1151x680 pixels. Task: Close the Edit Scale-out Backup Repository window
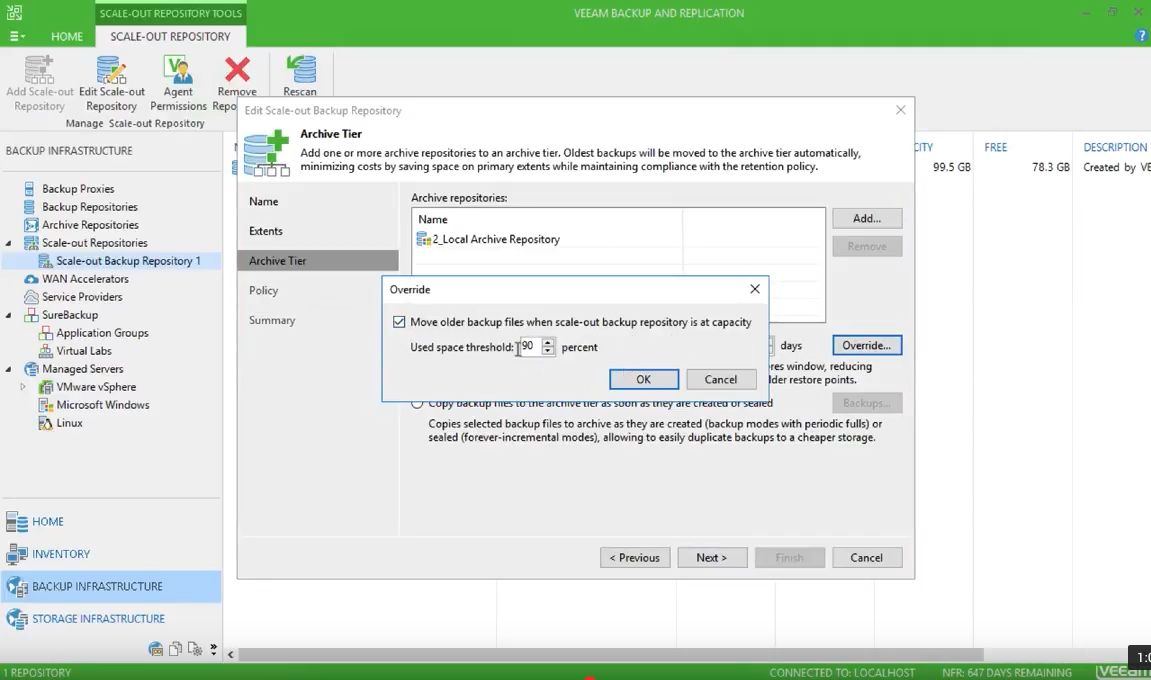point(901,110)
